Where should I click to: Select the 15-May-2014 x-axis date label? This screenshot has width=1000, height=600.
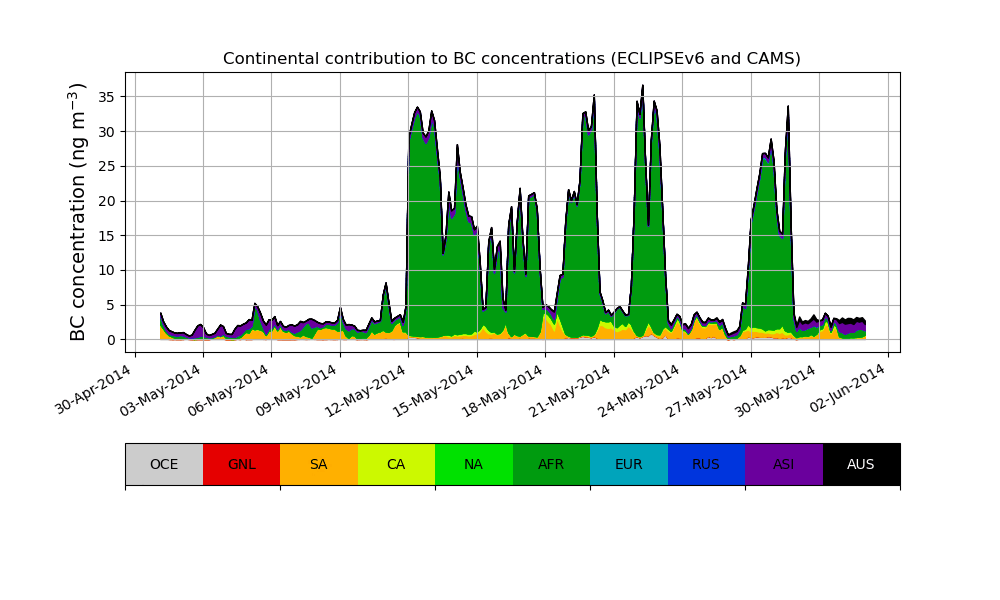(x=434, y=389)
